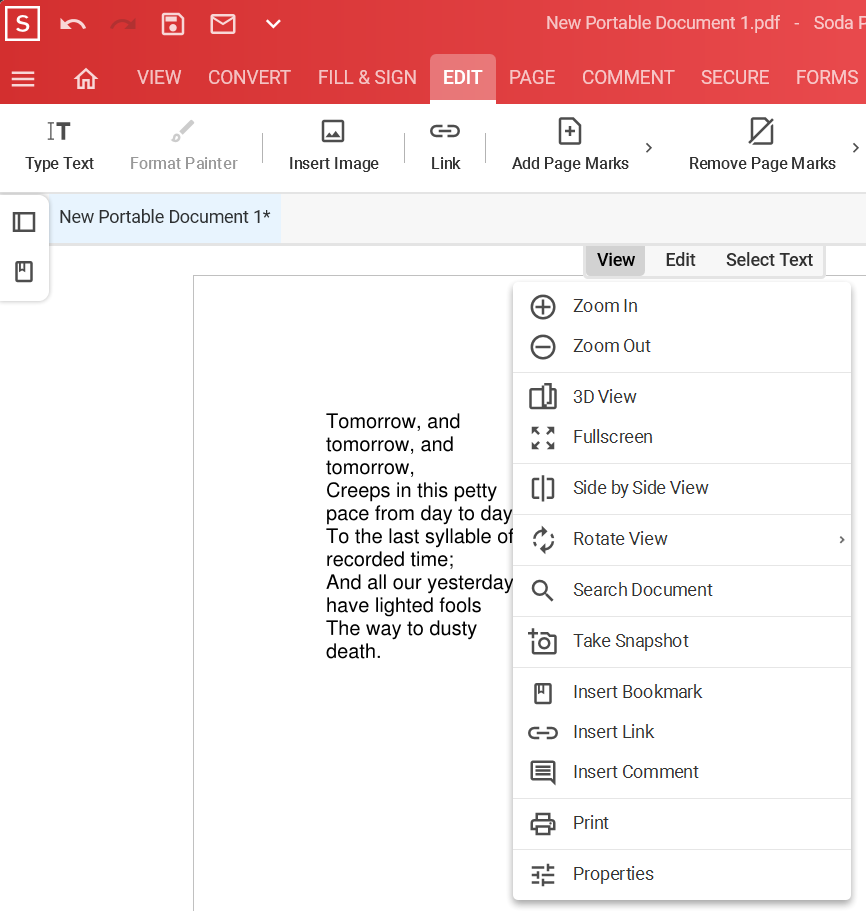Image resolution: width=866 pixels, height=911 pixels.
Task: Choose Search Document in the menu
Action: pyautogui.click(x=682, y=590)
